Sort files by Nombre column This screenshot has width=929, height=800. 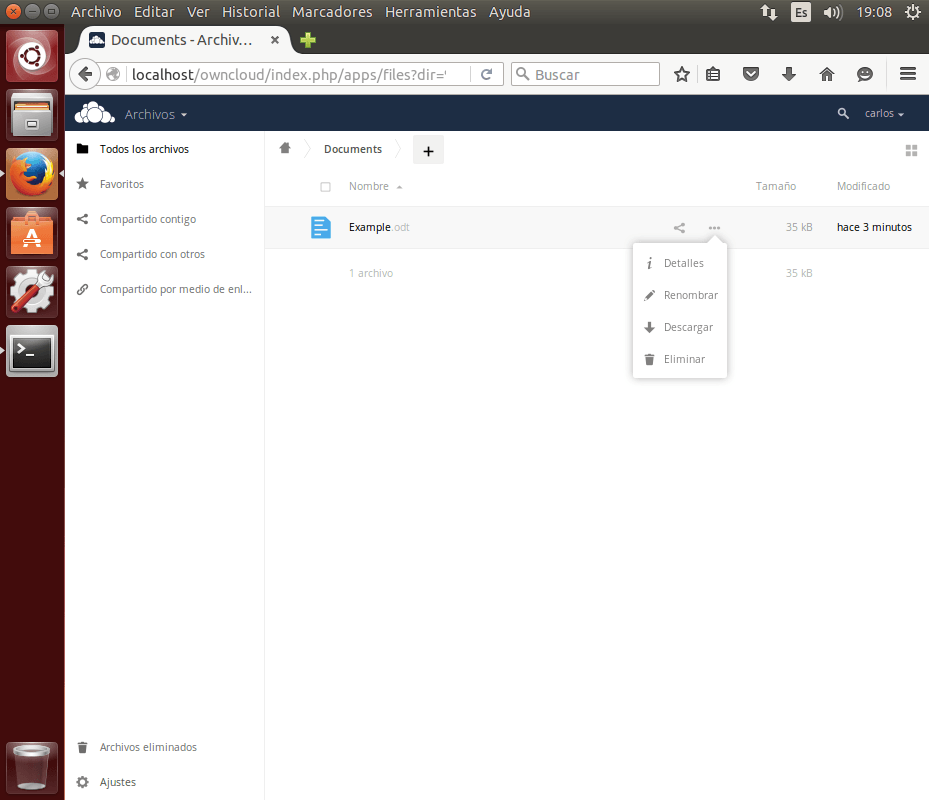coord(369,186)
